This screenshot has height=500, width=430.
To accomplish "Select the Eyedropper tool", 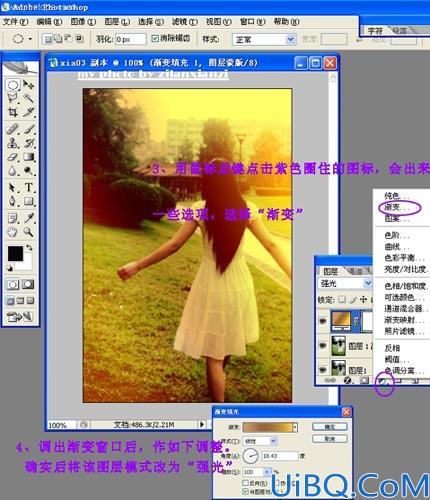I will [29, 218].
